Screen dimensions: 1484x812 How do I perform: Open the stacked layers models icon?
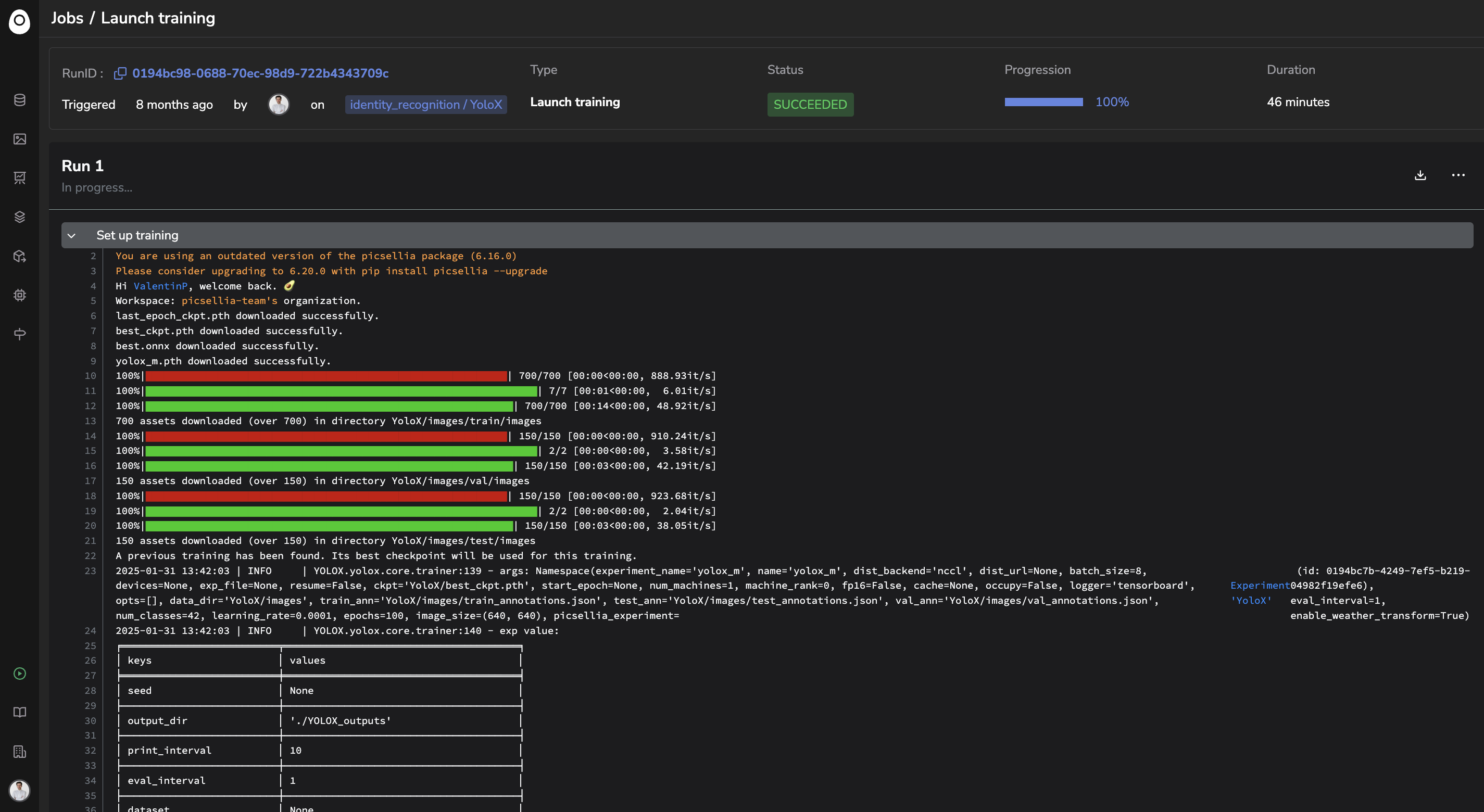point(20,217)
